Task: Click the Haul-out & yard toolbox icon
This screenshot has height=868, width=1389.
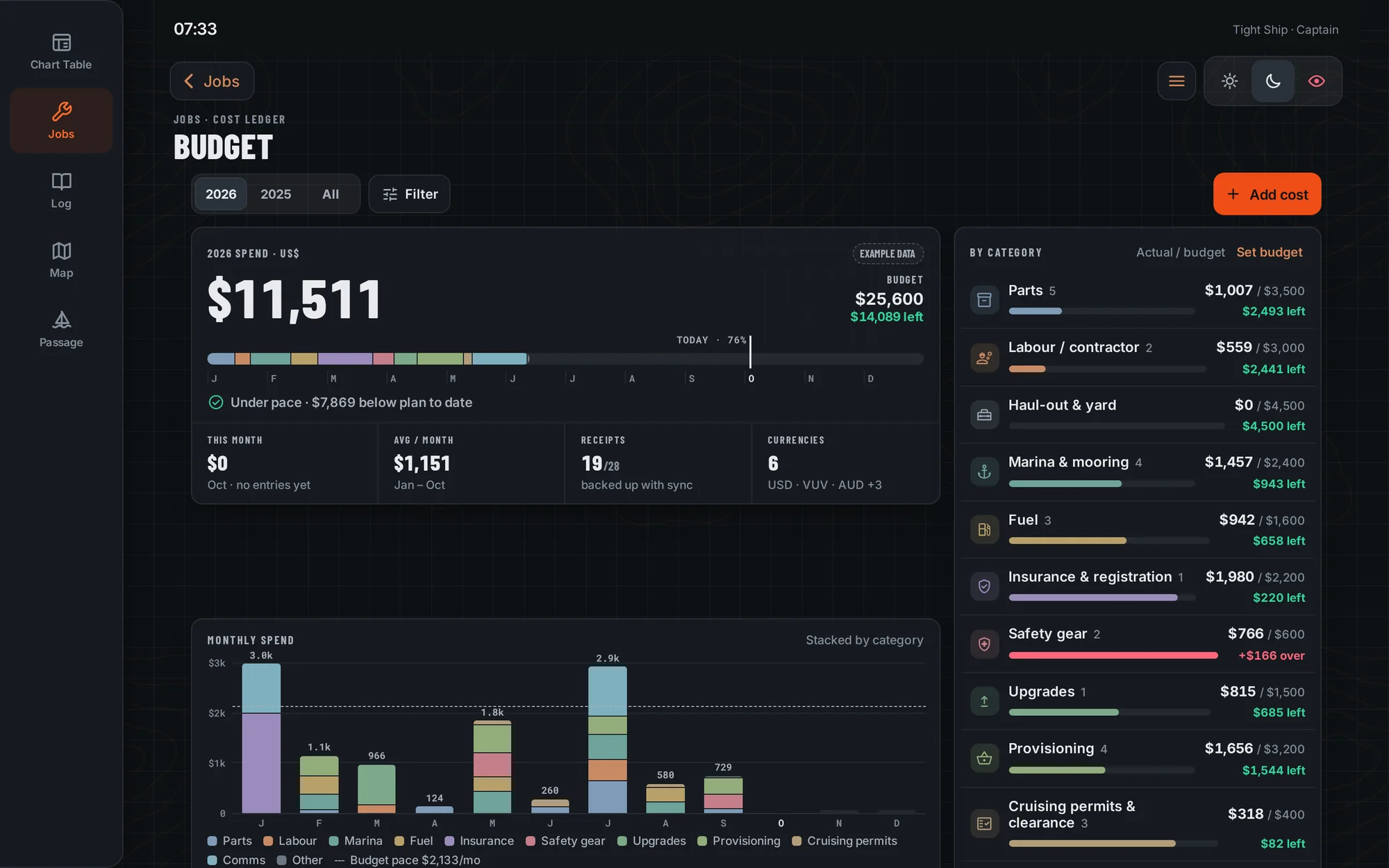Action: click(984, 415)
